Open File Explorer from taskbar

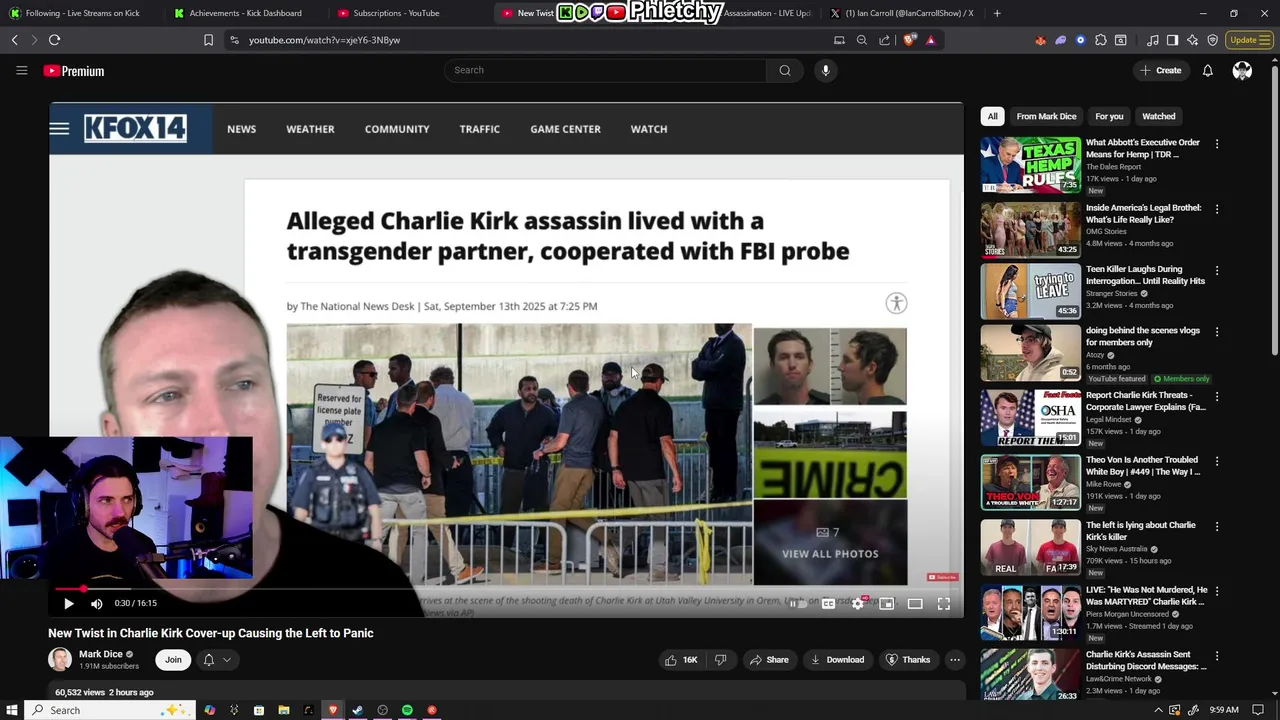click(283, 710)
